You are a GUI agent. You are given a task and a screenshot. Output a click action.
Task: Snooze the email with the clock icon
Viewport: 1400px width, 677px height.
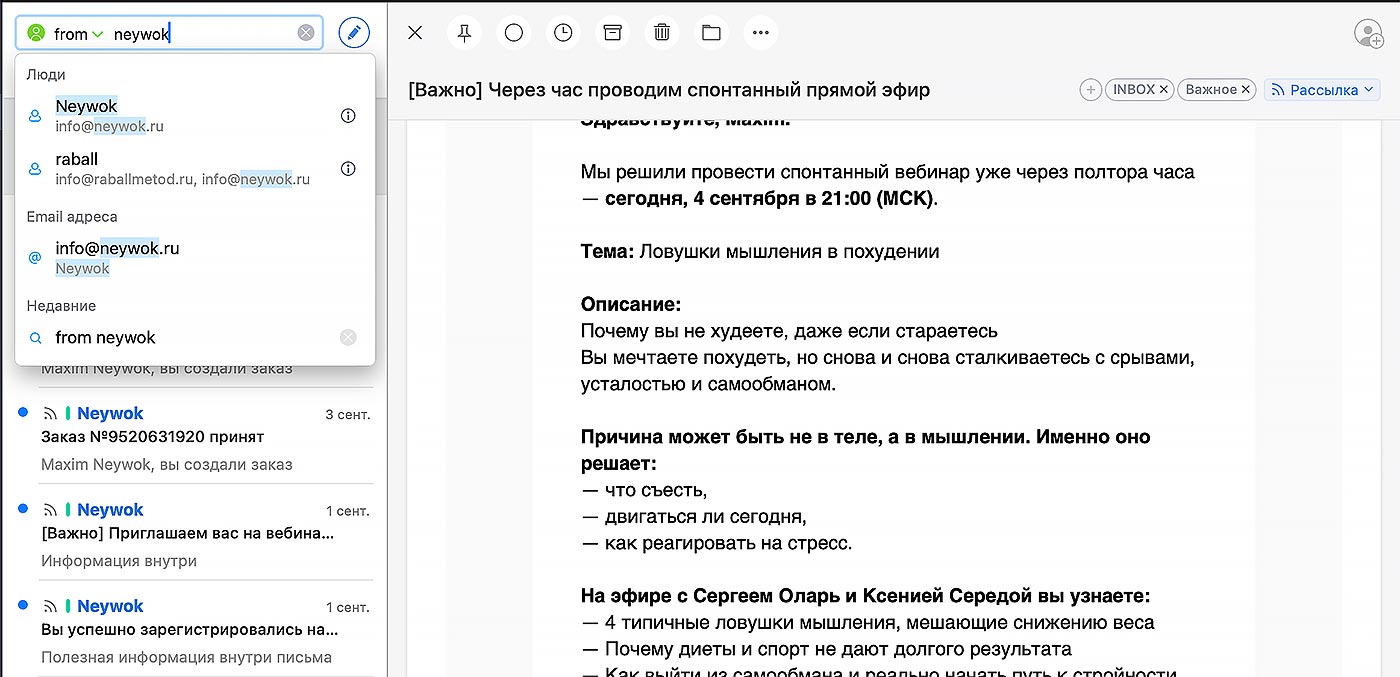563,32
